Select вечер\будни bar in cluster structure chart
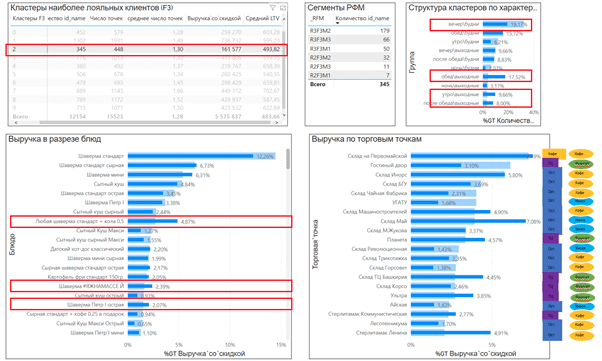This screenshot has height=361, width=602. 495,24
